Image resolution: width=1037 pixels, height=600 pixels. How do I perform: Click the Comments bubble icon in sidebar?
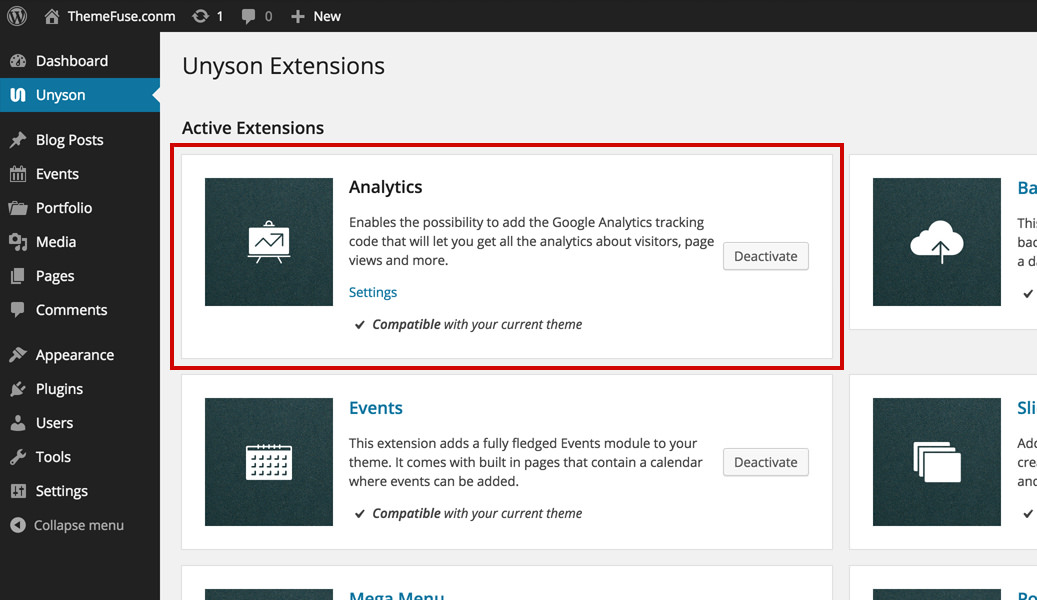click(18, 310)
